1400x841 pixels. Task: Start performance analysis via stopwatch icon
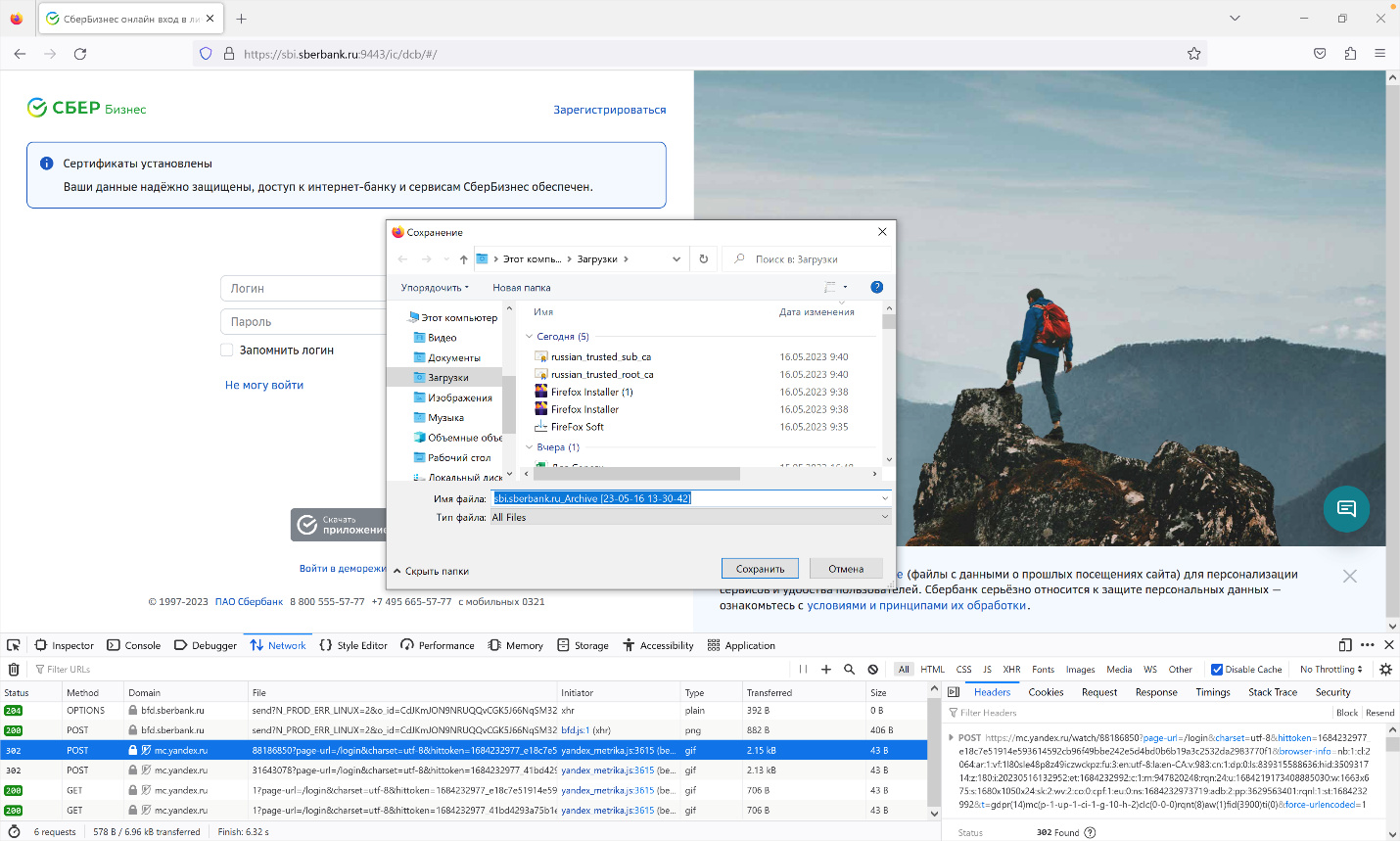point(14,831)
